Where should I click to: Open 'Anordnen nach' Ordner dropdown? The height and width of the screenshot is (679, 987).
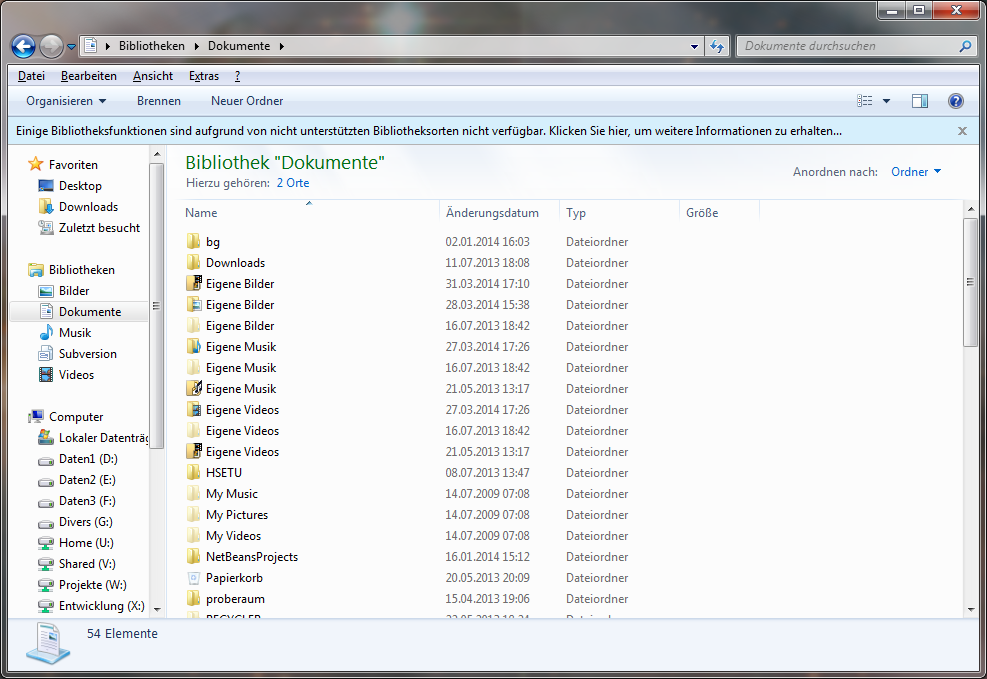pyautogui.click(x=916, y=172)
